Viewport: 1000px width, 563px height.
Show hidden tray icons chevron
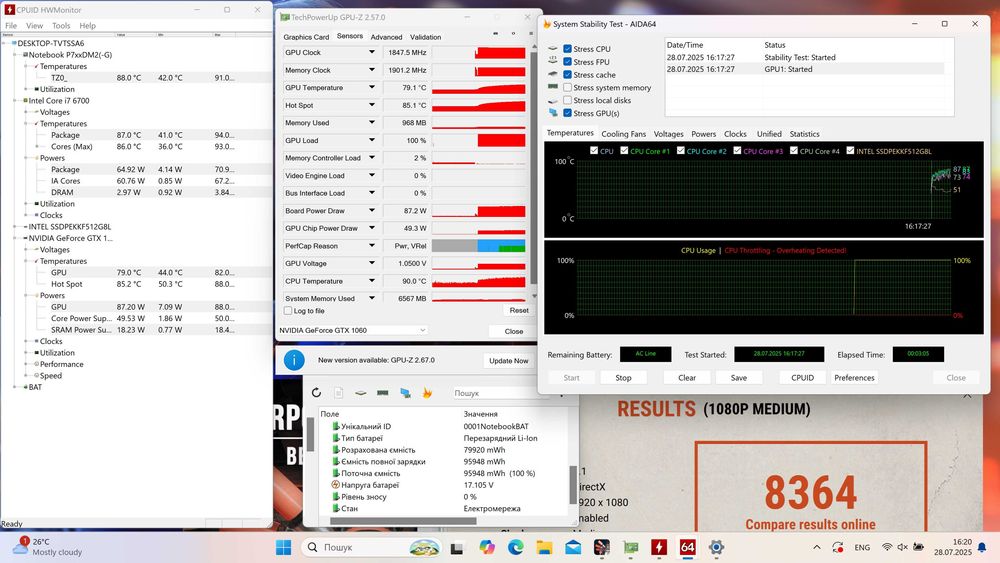point(817,547)
